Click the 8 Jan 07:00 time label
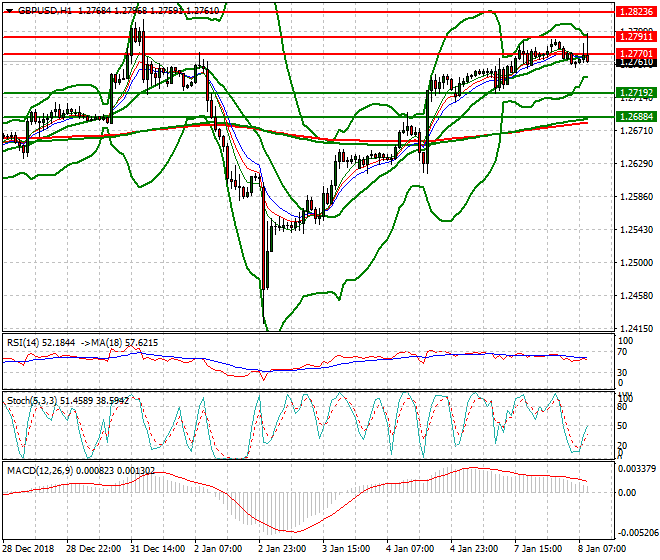 pyautogui.click(x=602, y=549)
